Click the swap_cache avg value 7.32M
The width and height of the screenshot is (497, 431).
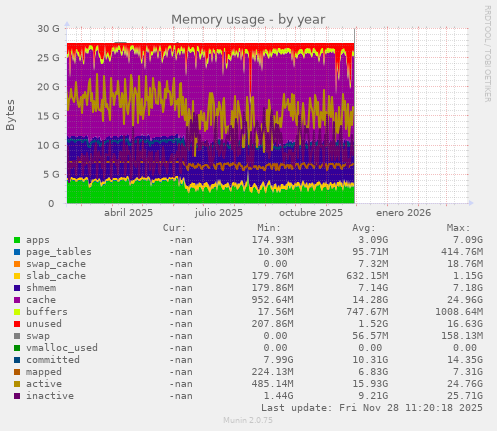point(373,264)
